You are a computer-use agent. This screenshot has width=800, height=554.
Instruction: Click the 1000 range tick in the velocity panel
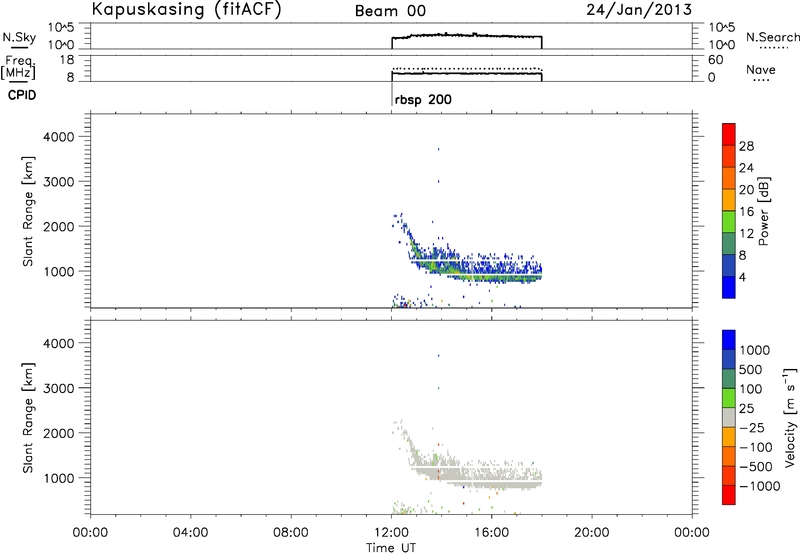tap(59, 478)
